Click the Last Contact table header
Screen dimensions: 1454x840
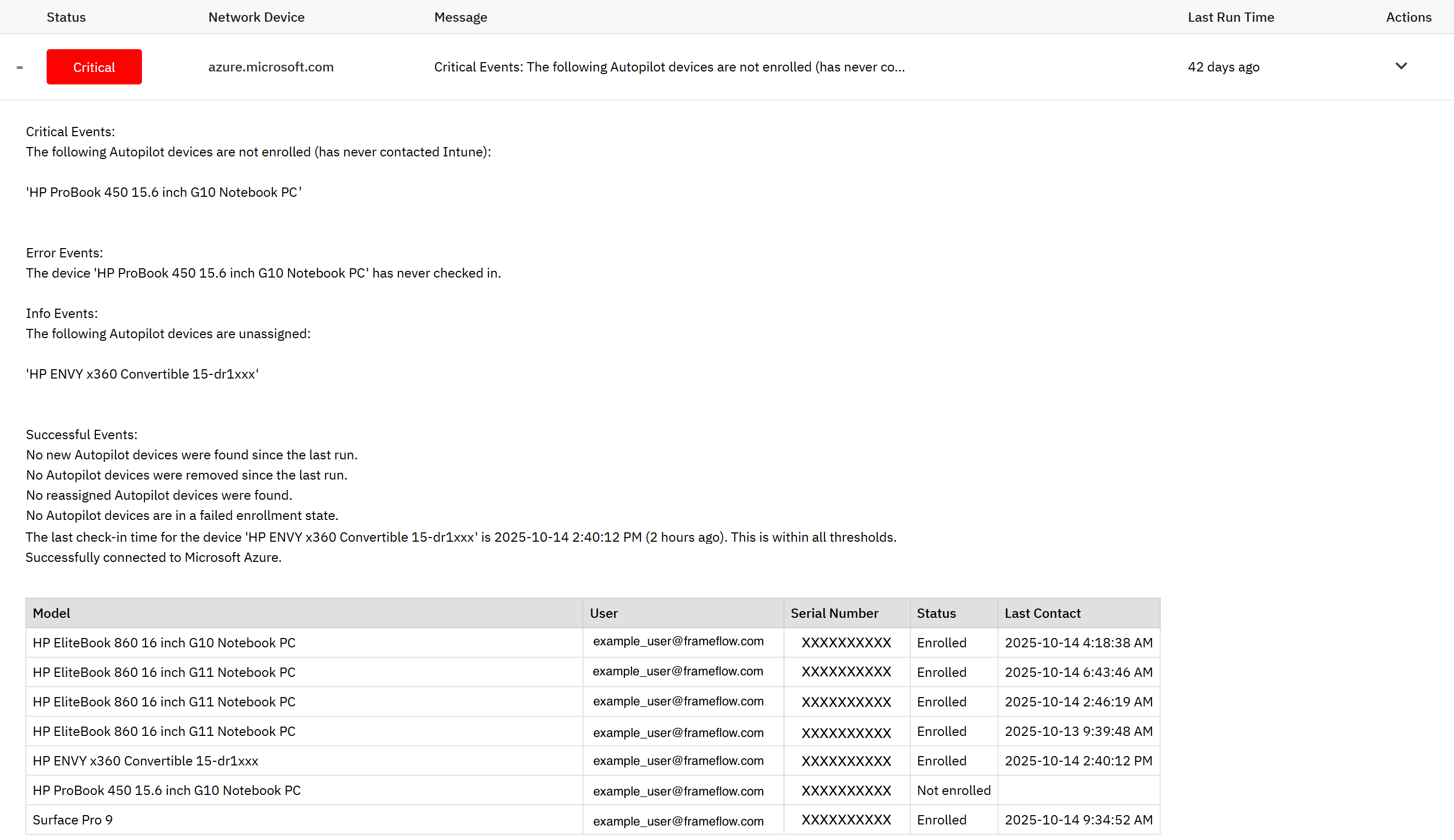click(1042, 613)
